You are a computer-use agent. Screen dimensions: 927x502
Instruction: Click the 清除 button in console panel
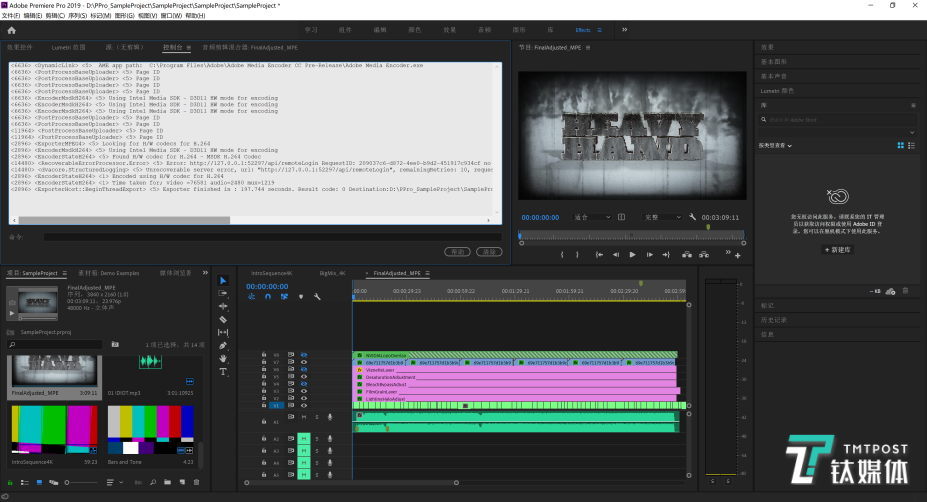click(x=488, y=252)
